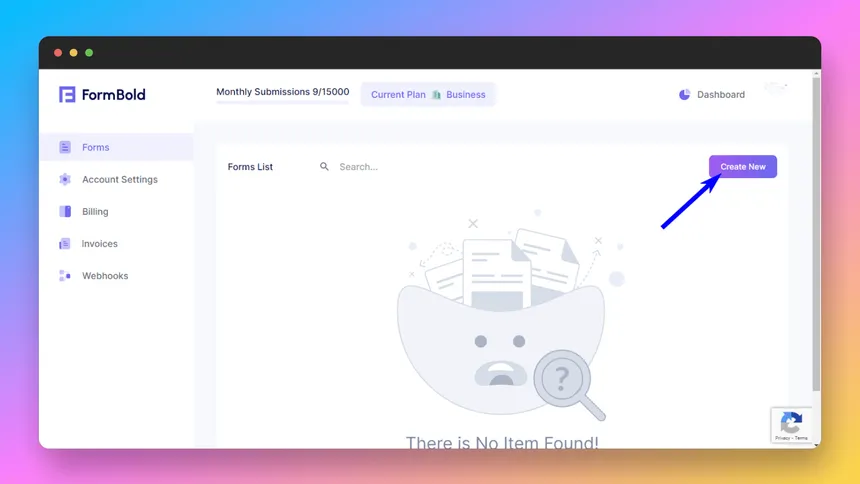Screen dimensions: 860x484
Task: Click the Business plan building icon
Action: (436, 95)
